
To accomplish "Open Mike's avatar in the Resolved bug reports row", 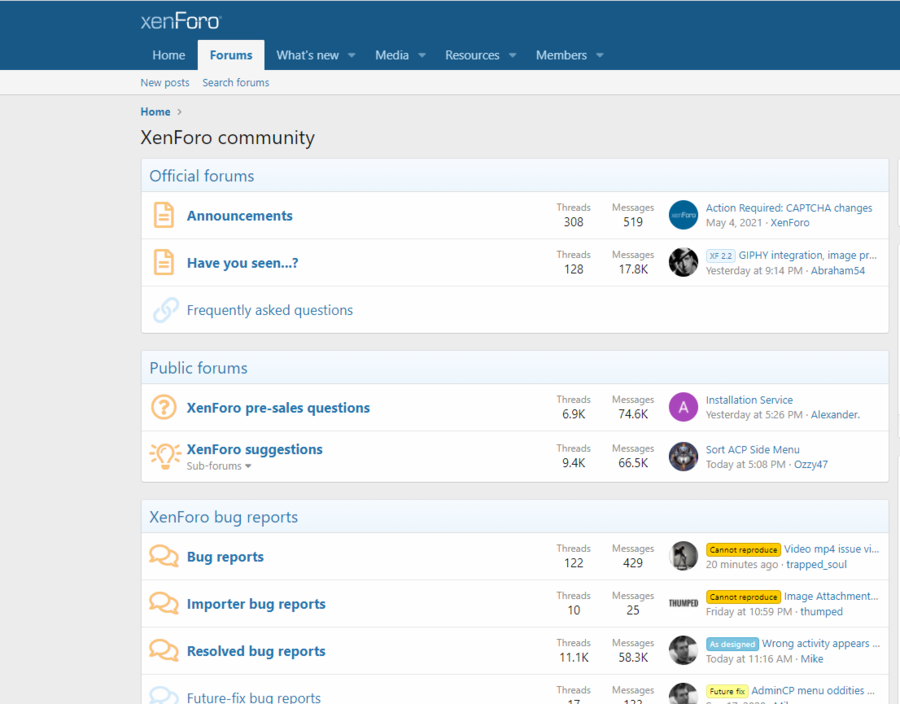I will [x=683, y=650].
